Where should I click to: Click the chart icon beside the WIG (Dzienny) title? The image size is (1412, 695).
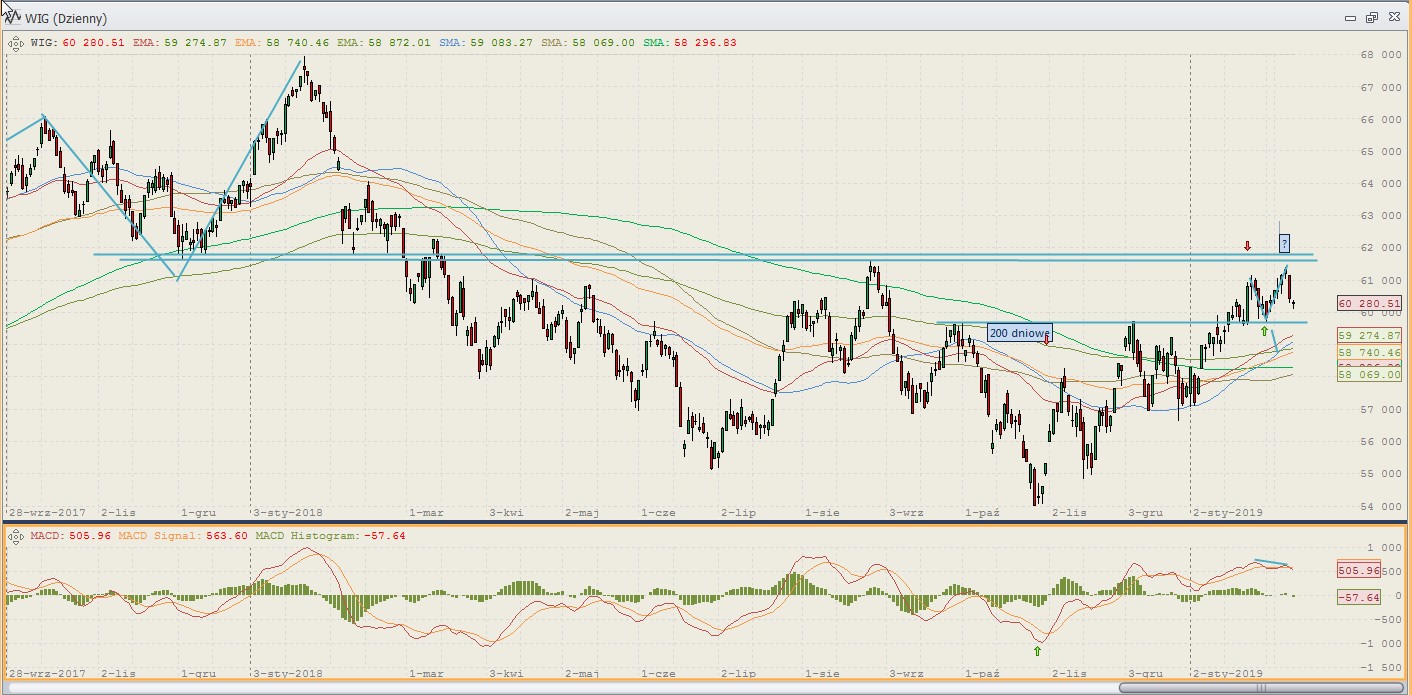point(11,17)
